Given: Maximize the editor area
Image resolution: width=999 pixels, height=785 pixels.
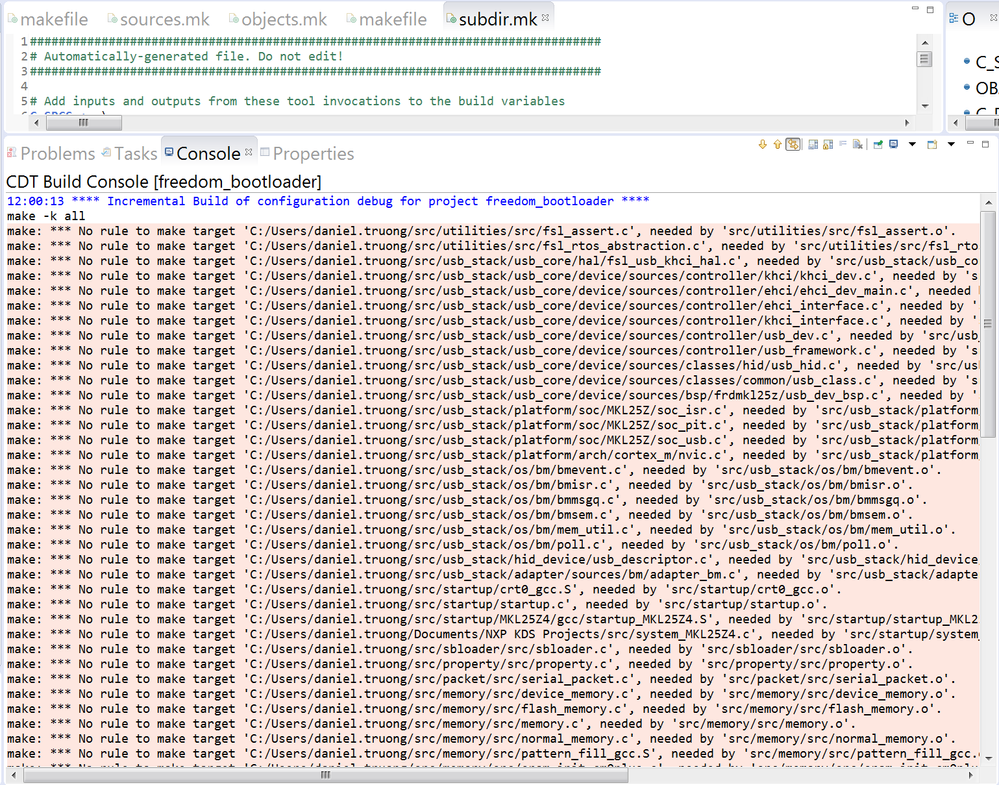Looking at the screenshot, I should [x=930, y=10].
